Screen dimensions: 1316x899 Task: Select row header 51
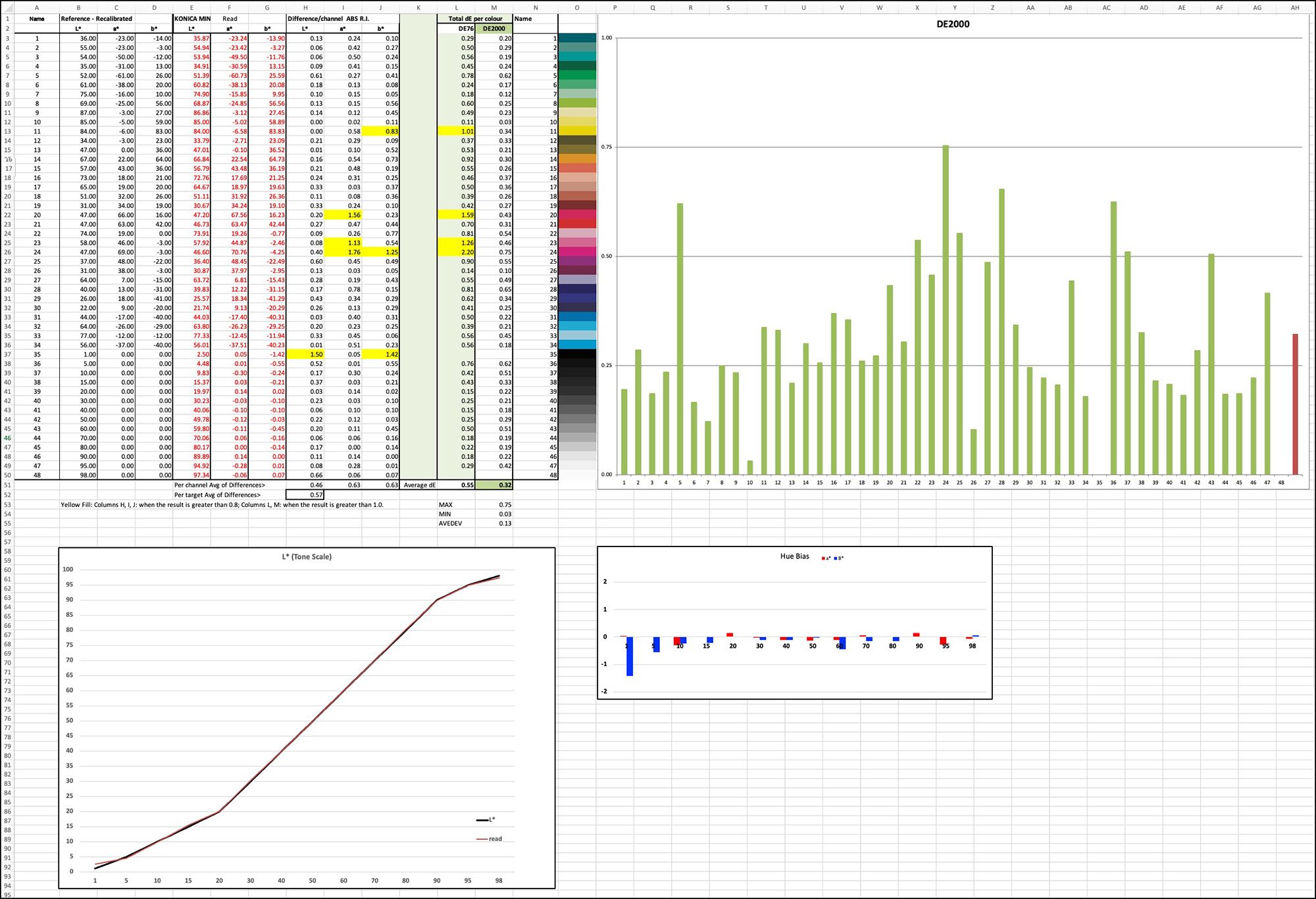(7, 485)
